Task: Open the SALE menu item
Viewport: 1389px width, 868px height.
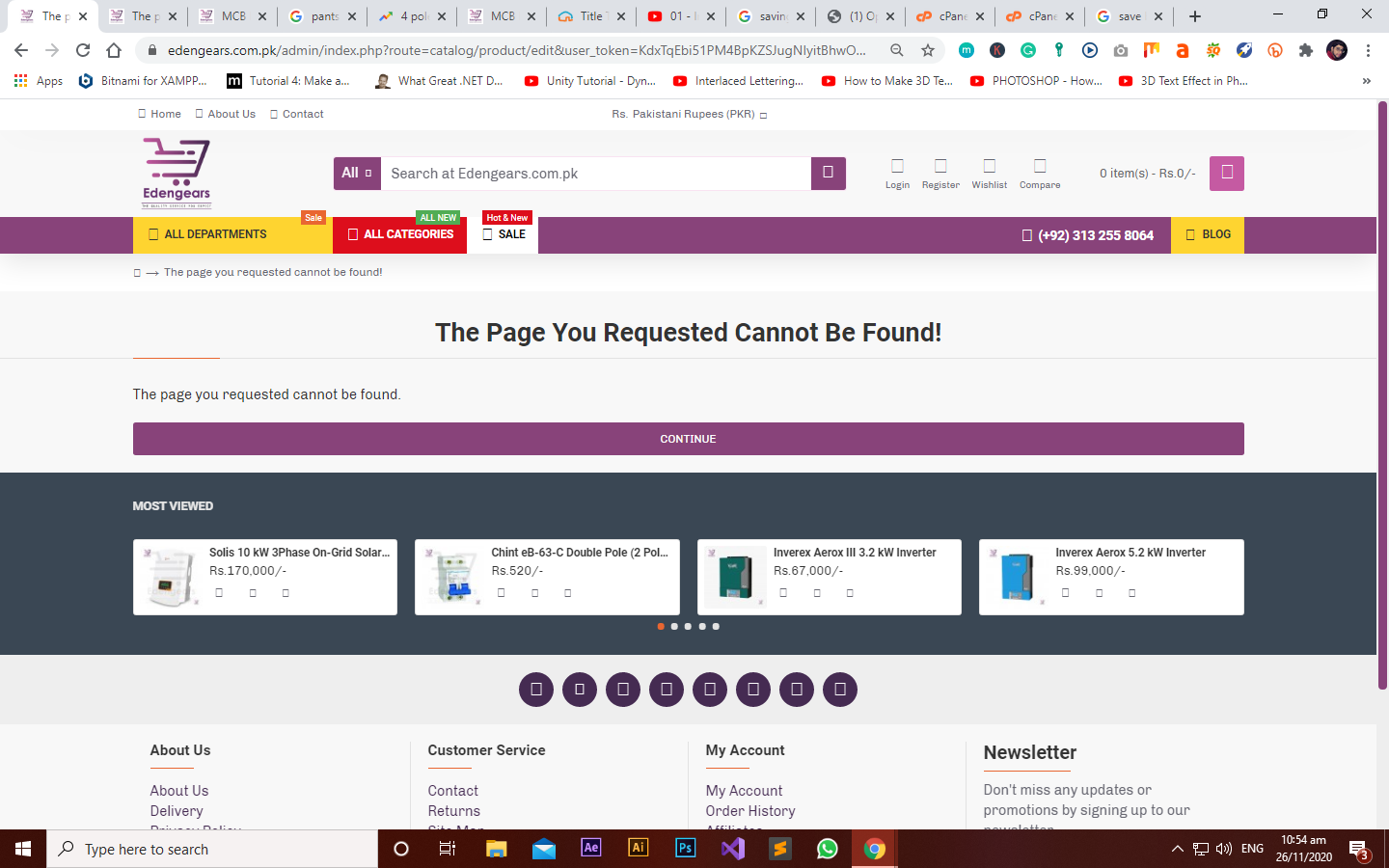Action: 503,234
